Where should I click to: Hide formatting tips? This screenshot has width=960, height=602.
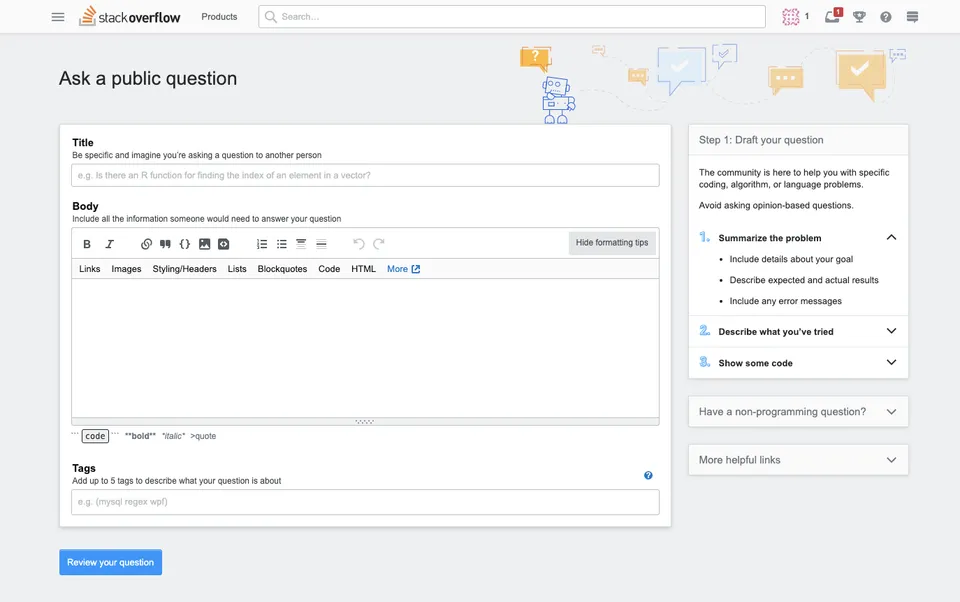[612, 243]
